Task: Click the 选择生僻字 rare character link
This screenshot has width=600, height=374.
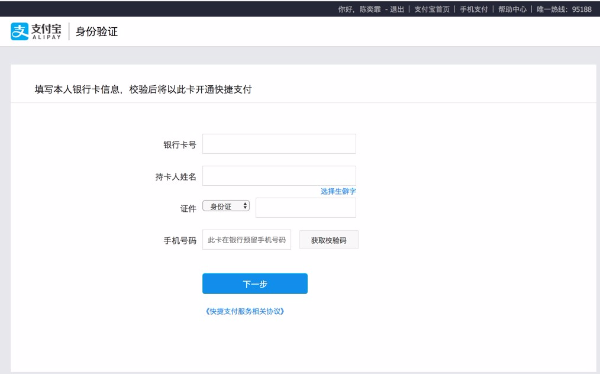Action: click(338, 191)
